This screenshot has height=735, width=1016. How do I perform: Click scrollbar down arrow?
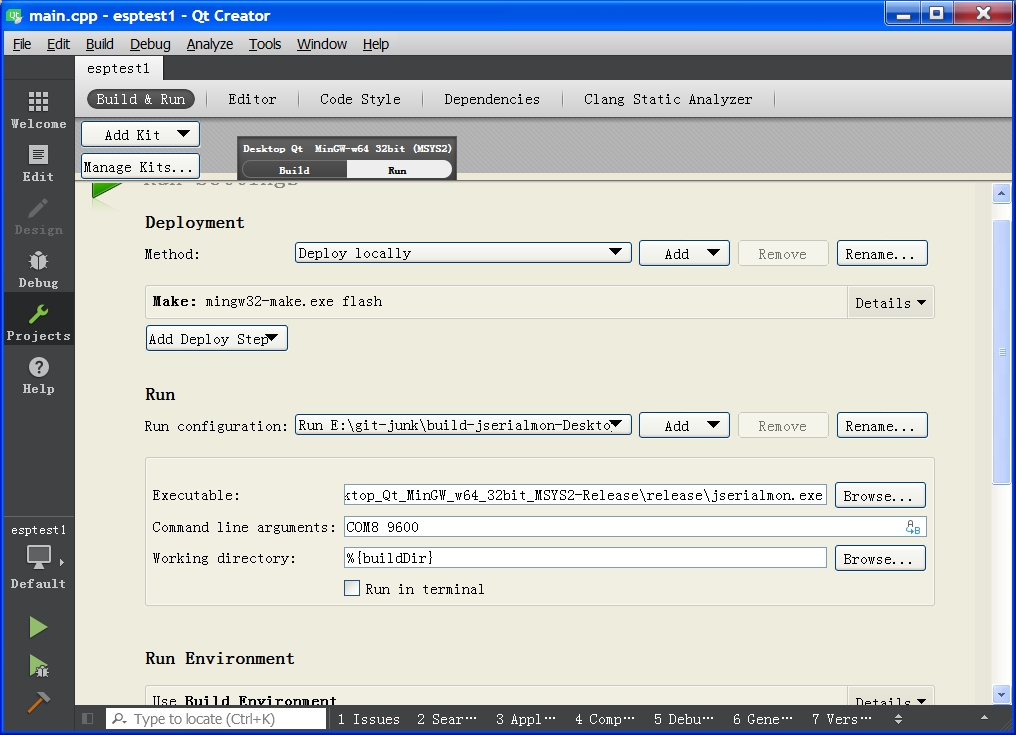[x=1002, y=694]
